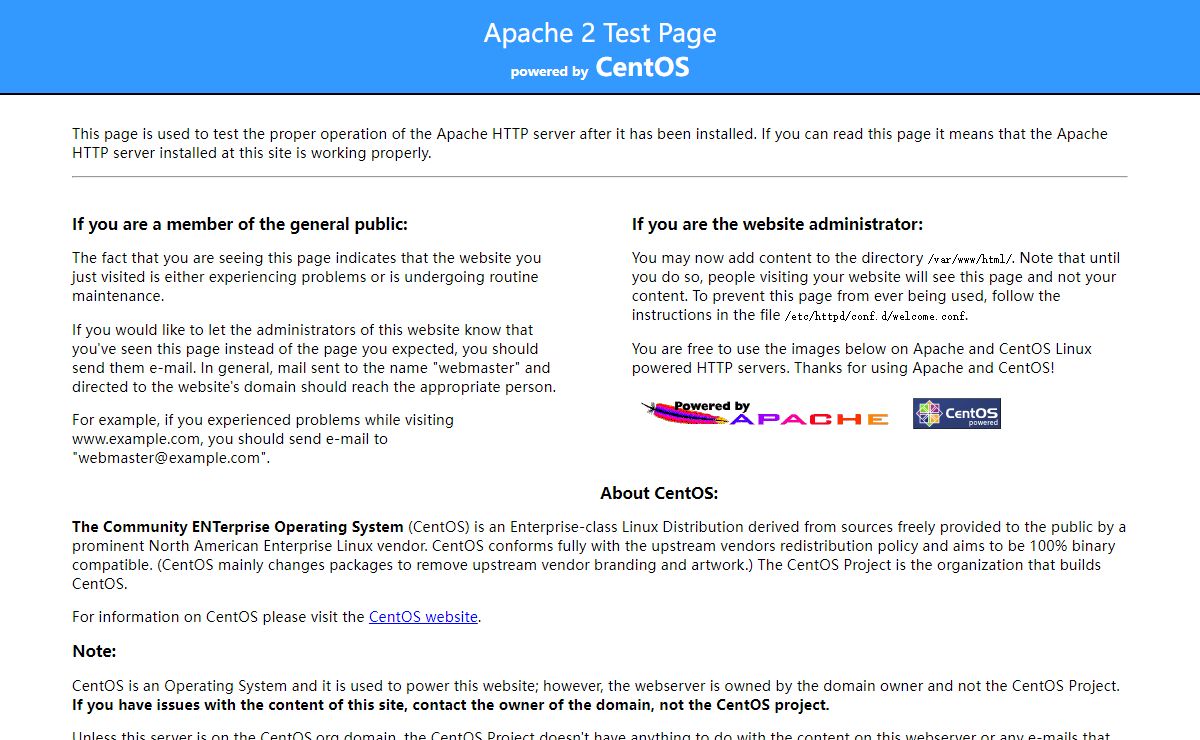The width and height of the screenshot is (1200, 740).
Task: Click the Powered by Apache logo
Action: point(765,413)
